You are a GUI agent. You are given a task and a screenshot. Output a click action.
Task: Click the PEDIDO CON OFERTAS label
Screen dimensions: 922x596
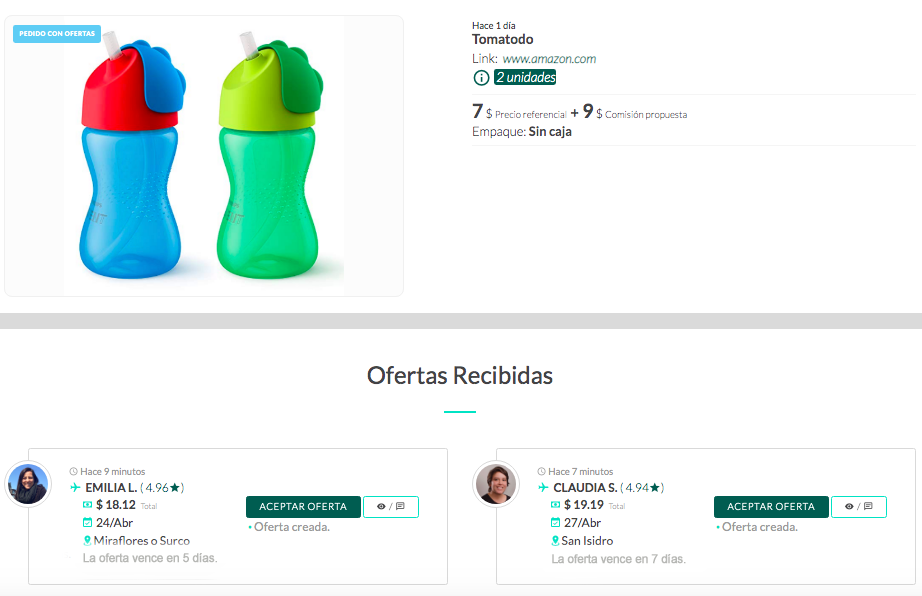coord(57,34)
